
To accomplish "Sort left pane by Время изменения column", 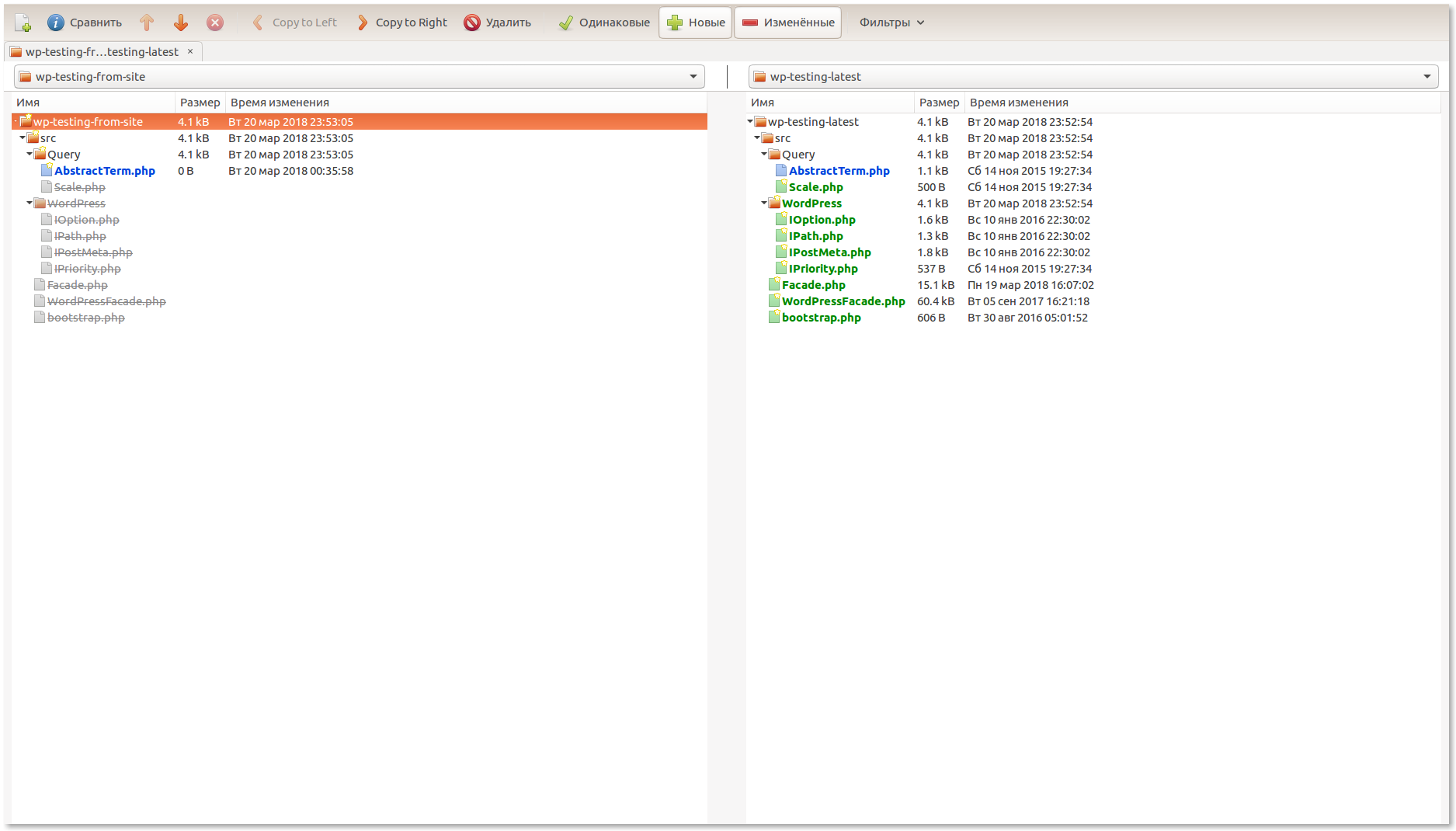I will 466,103.
